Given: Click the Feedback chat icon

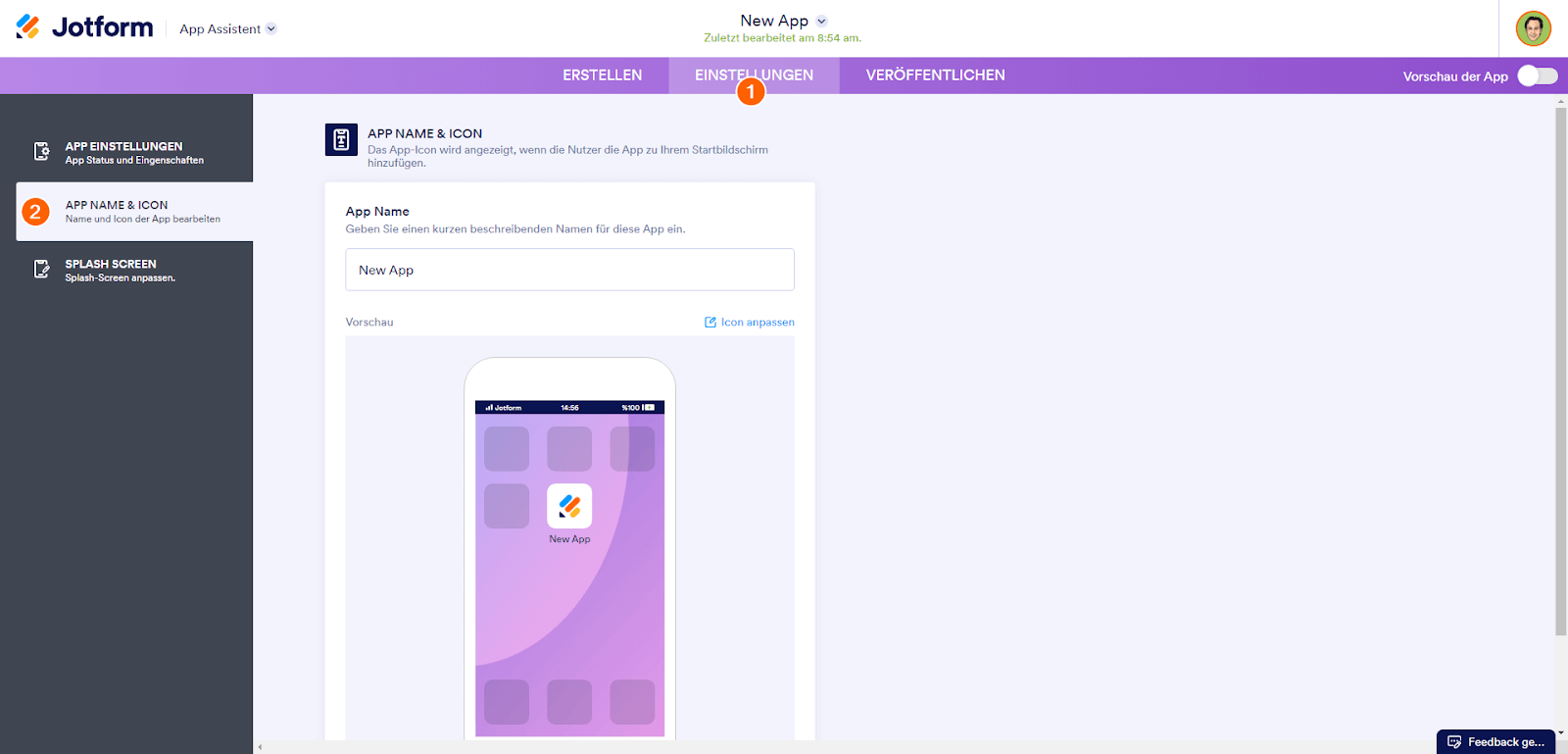Looking at the screenshot, I should [1454, 742].
